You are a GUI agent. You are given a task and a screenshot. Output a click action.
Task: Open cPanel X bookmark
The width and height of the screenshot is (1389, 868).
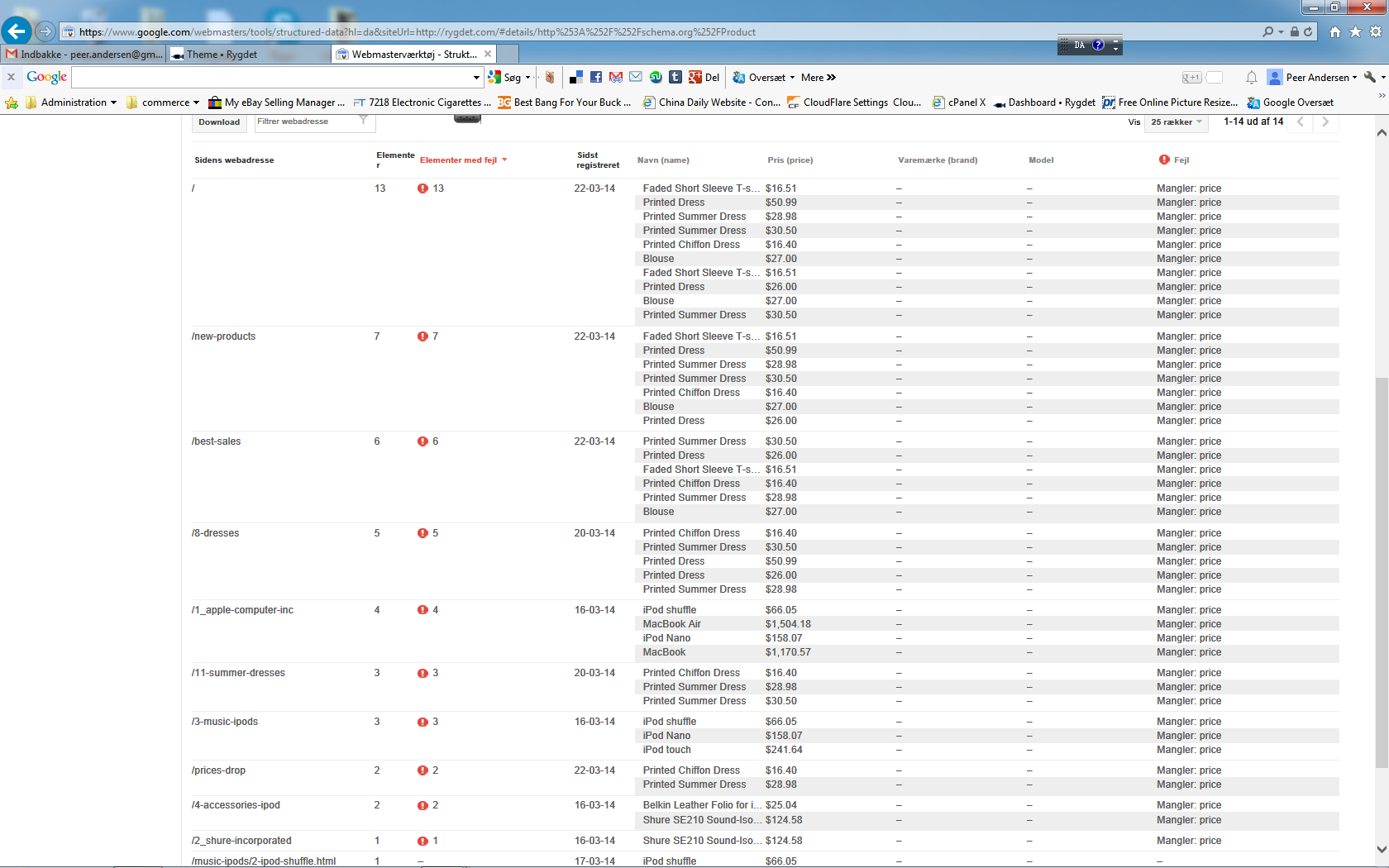[958, 103]
